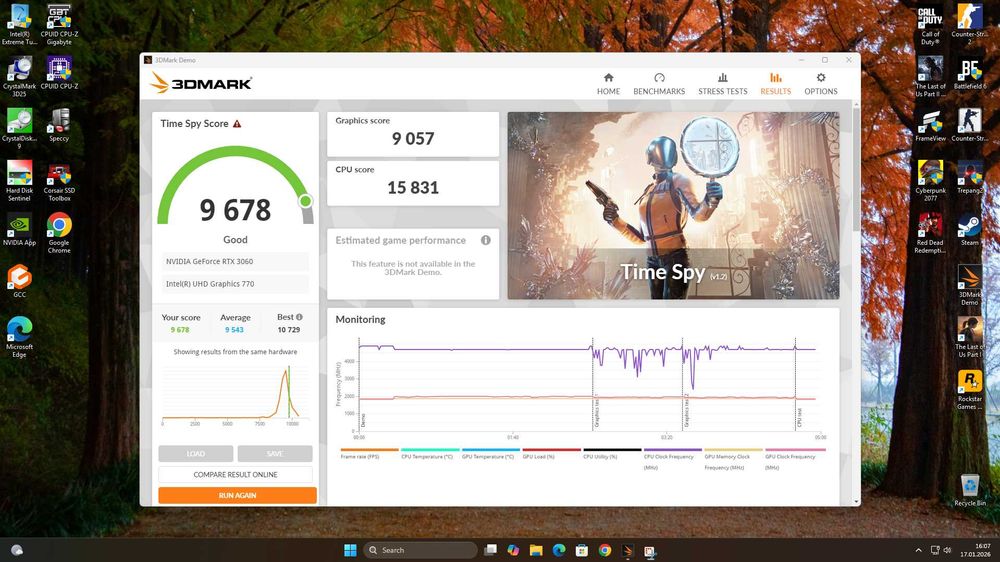Screen dimensions: 1000x562
Task: Select the Cyberpunk 2077 desktop icon
Action: [930, 181]
